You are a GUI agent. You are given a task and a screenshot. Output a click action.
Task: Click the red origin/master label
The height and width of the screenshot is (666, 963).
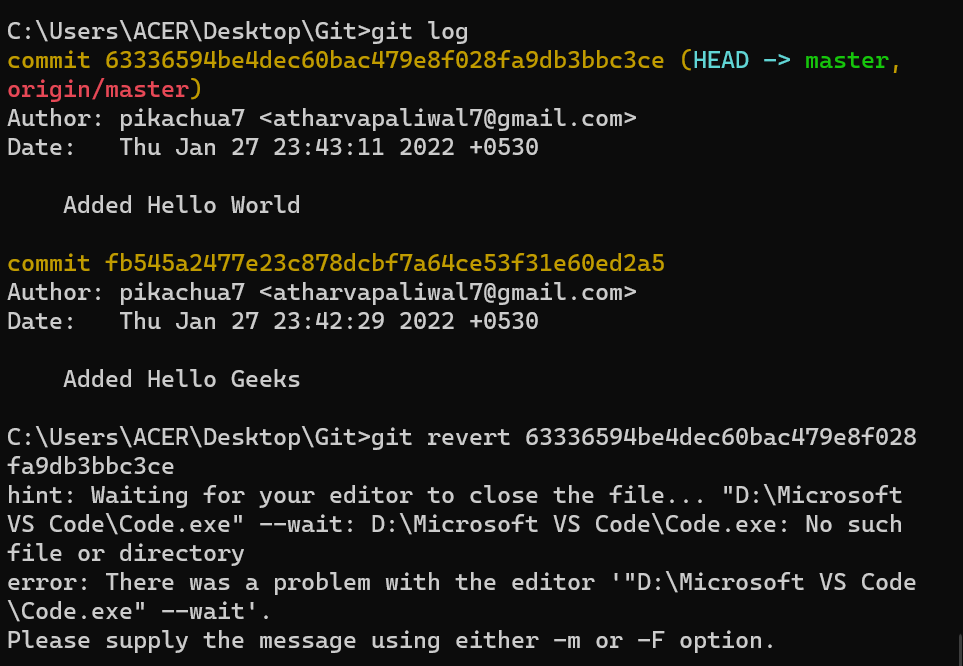point(98,90)
